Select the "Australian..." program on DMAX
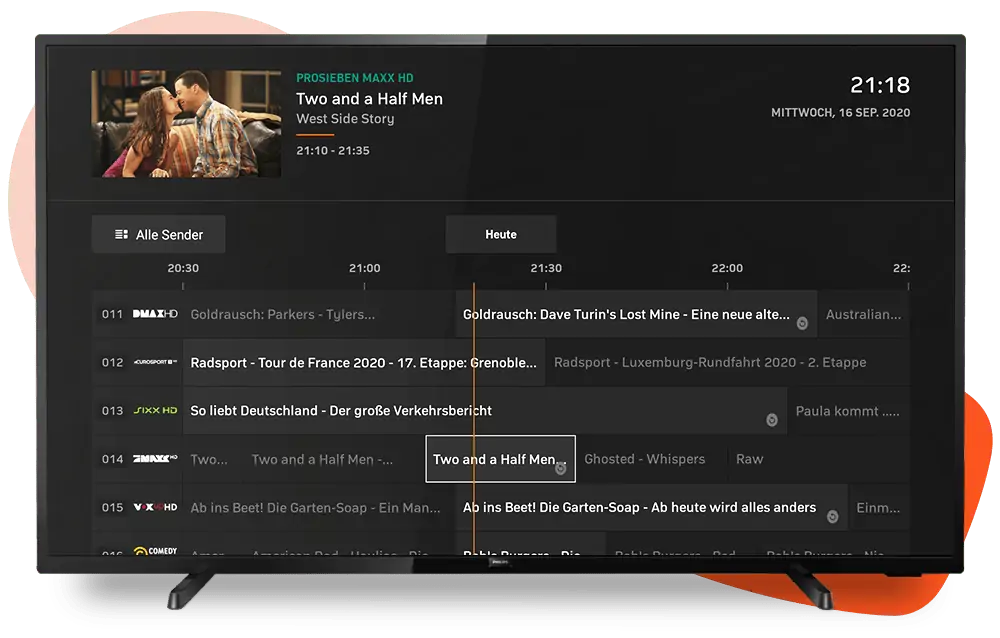This screenshot has height=638, width=1000. coord(864,314)
